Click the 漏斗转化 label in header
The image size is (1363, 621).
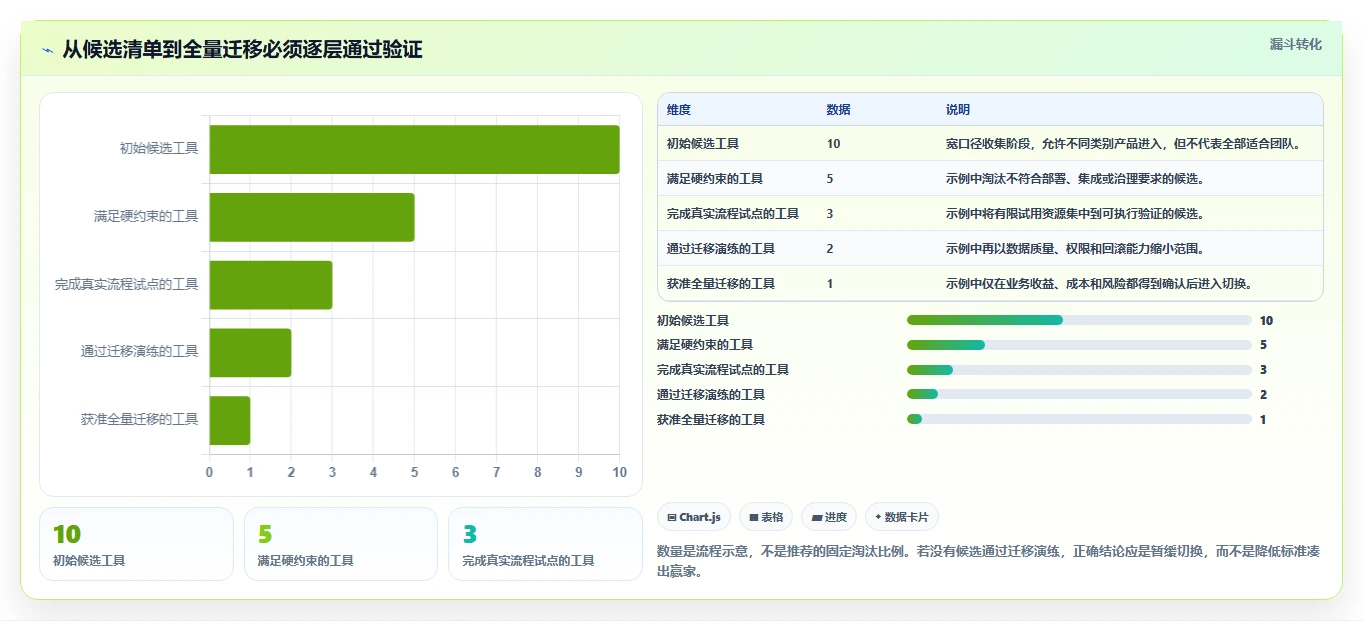coord(1296,45)
